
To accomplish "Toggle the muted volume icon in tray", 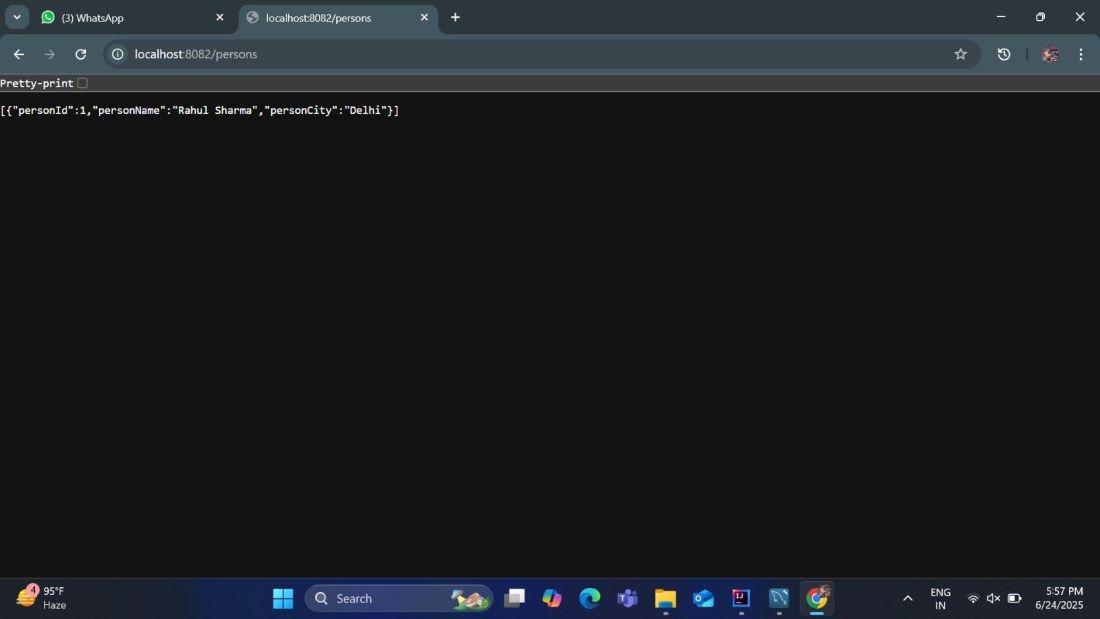I will coord(993,598).
